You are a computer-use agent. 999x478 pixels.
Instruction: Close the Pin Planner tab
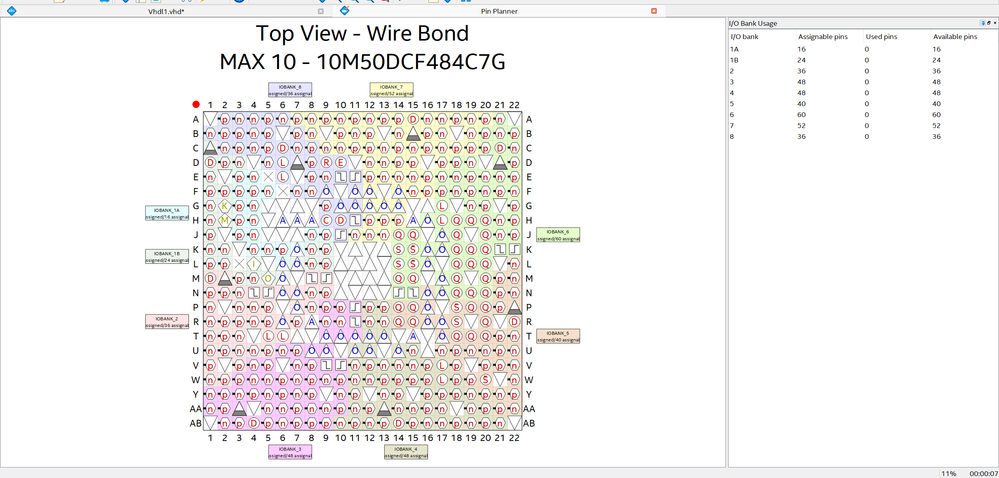[654, 11]
